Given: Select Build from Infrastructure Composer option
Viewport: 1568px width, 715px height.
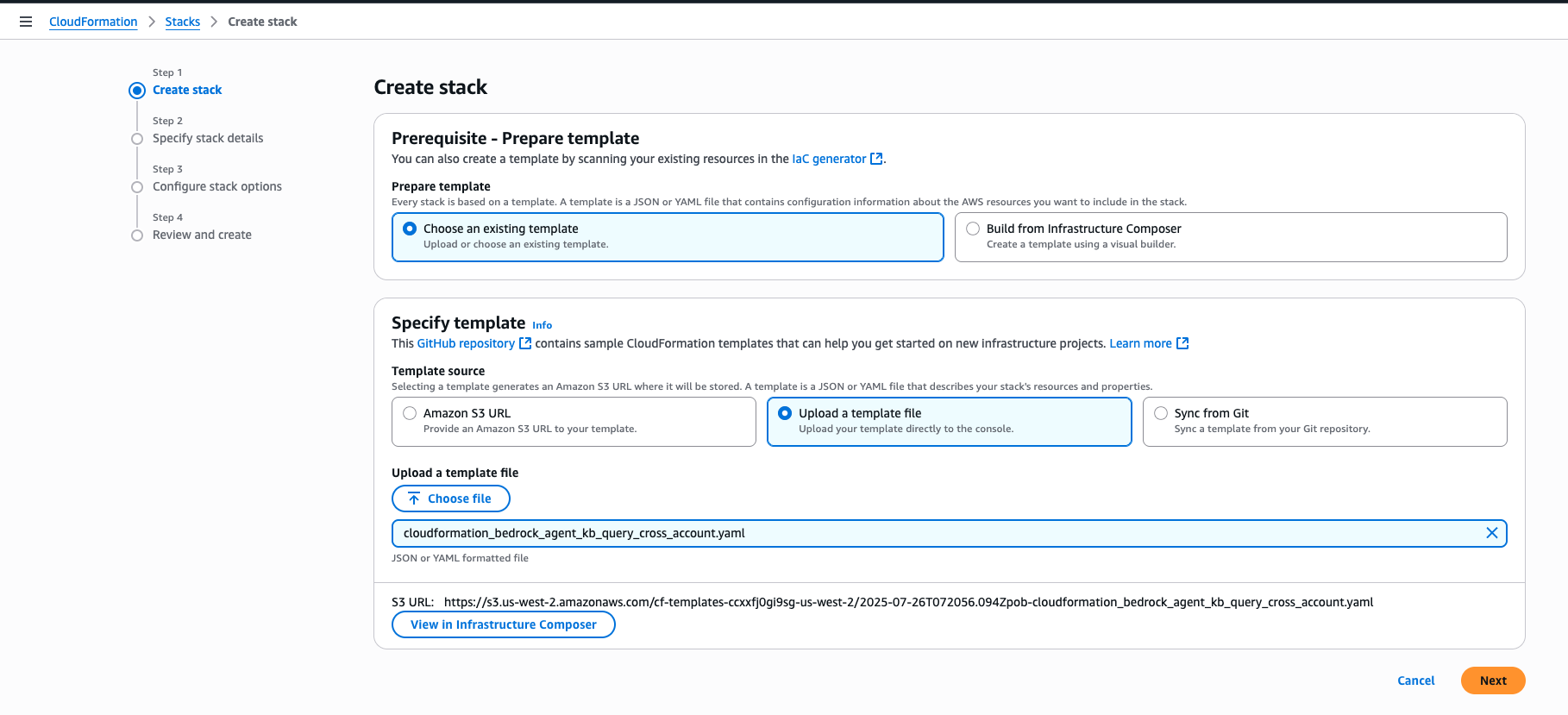Looking at the screenshot, I should coord(973,229).
